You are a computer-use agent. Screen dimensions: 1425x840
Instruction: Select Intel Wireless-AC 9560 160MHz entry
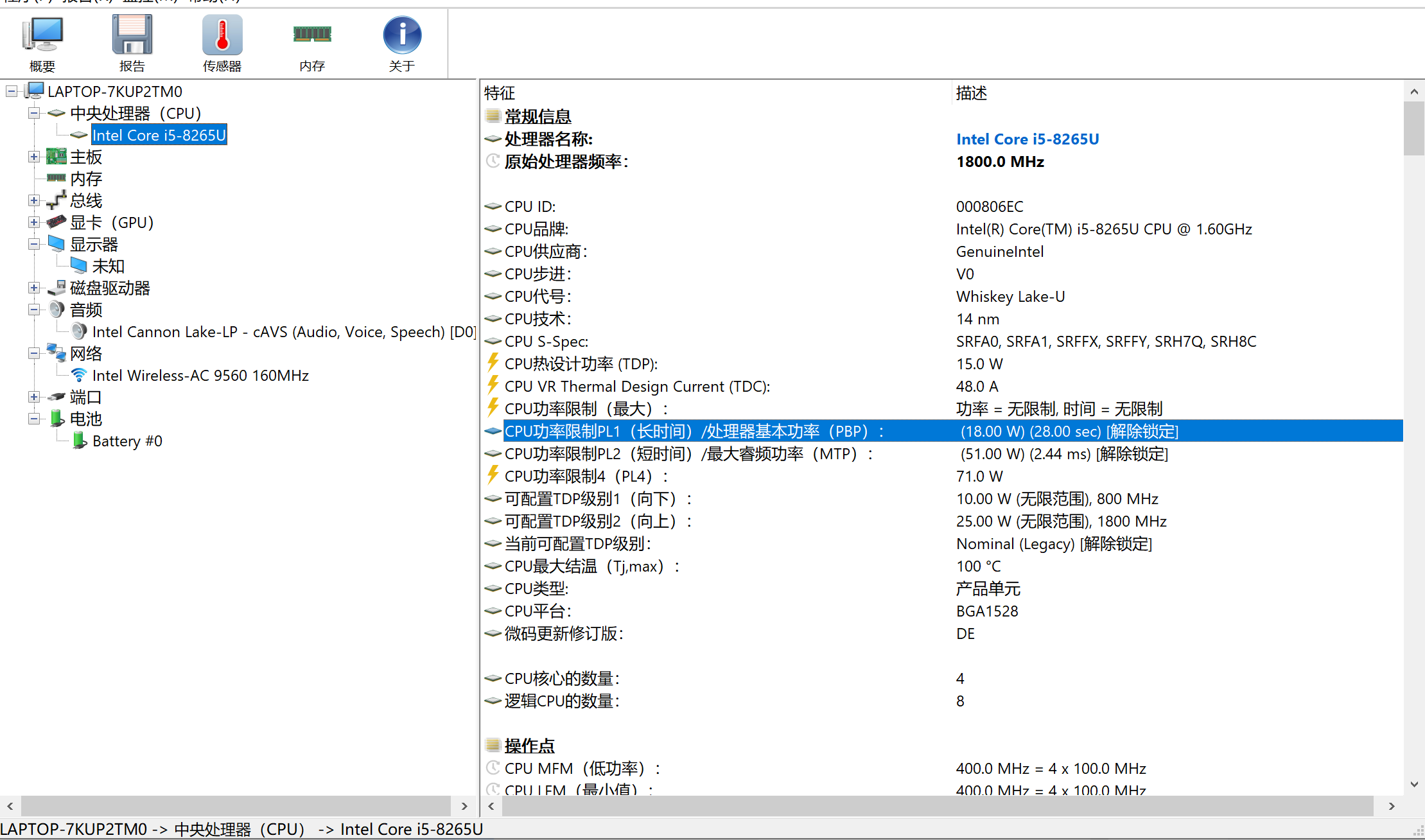(200, 376)
